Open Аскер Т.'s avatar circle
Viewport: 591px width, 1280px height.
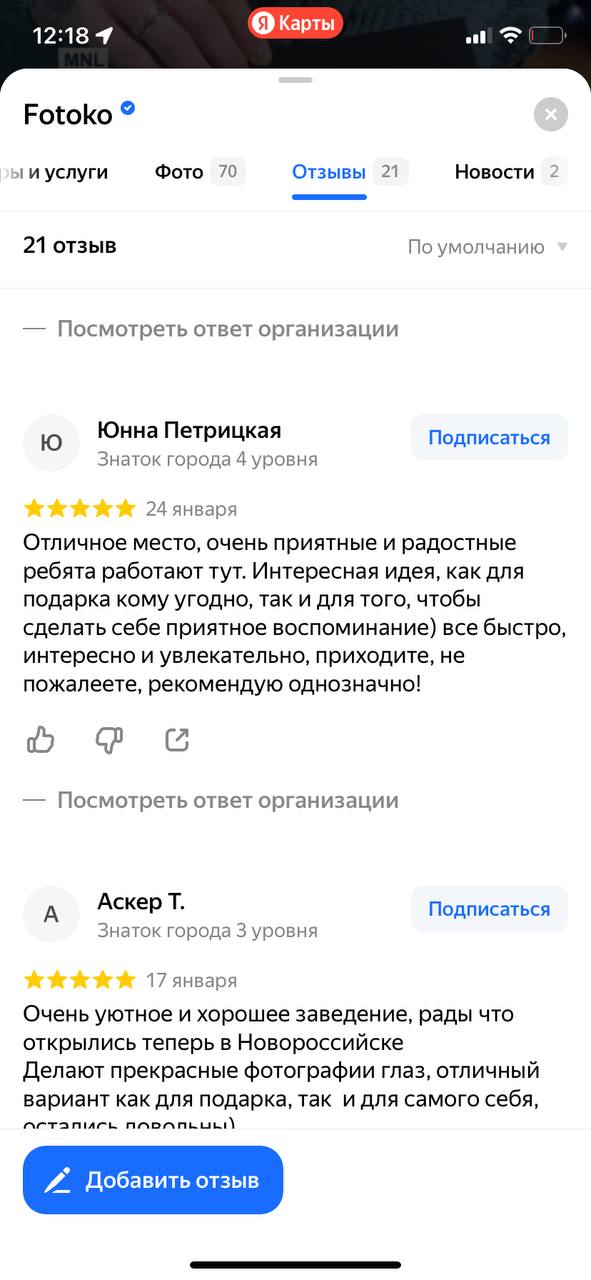click(x=51, y=914)
